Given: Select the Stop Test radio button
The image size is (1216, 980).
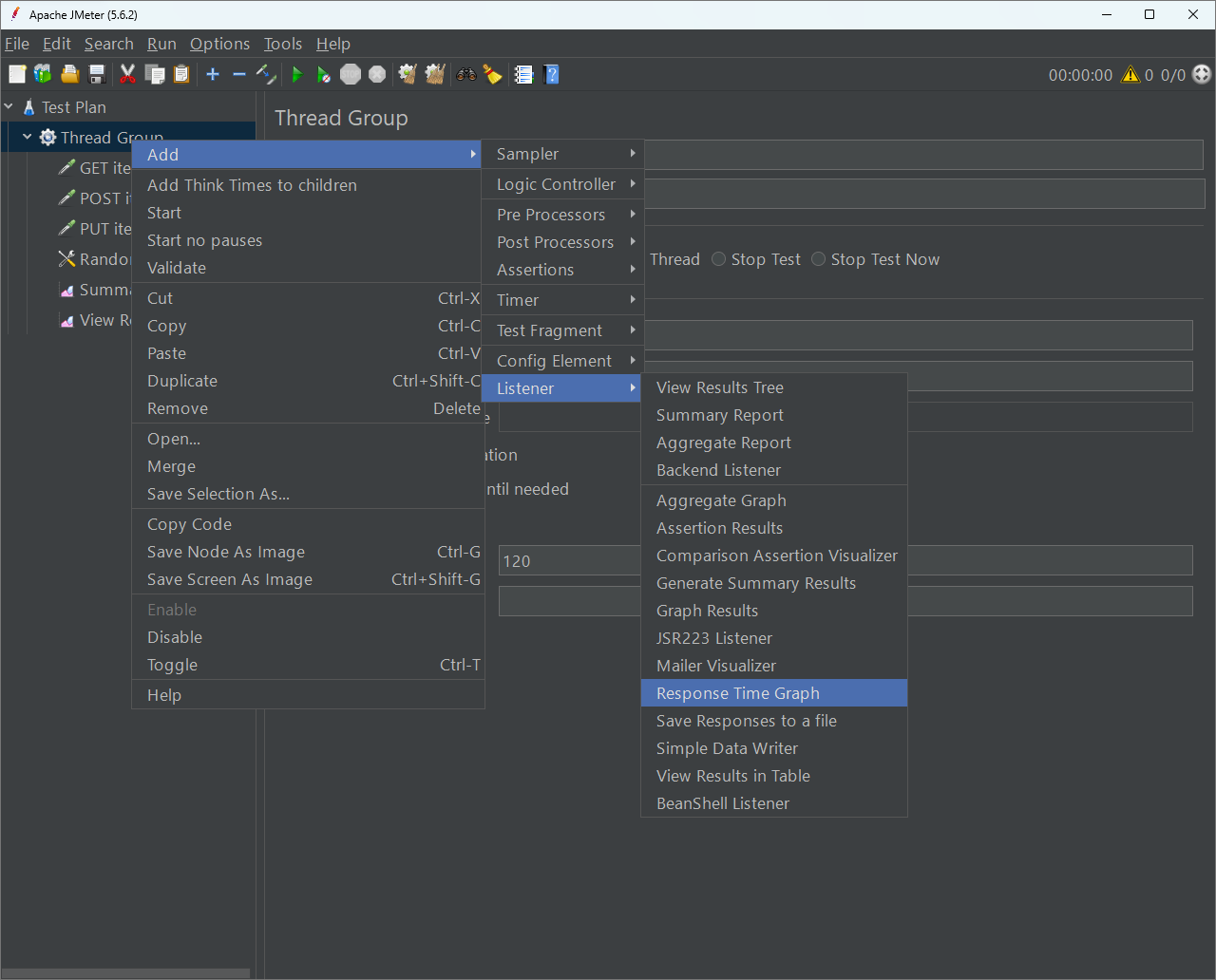Looking at the screenshot, I should pos(719,259).
